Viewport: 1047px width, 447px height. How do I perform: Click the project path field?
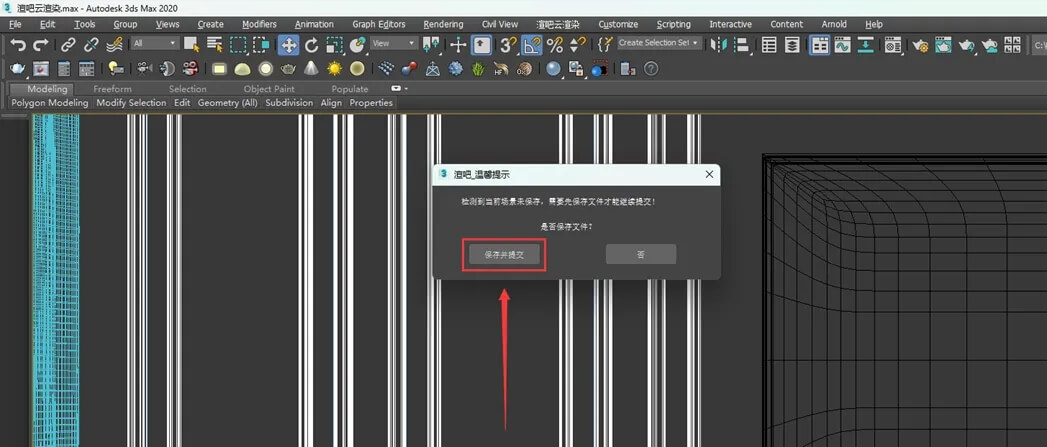1038,45
